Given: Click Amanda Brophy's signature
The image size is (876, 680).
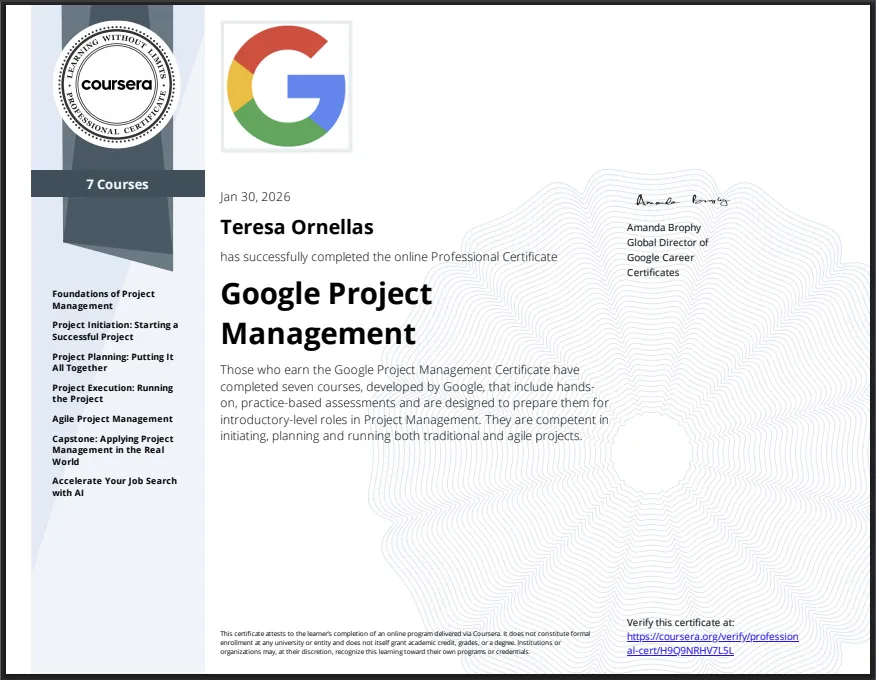Looking at the screenshot, I should pos(683,201).
